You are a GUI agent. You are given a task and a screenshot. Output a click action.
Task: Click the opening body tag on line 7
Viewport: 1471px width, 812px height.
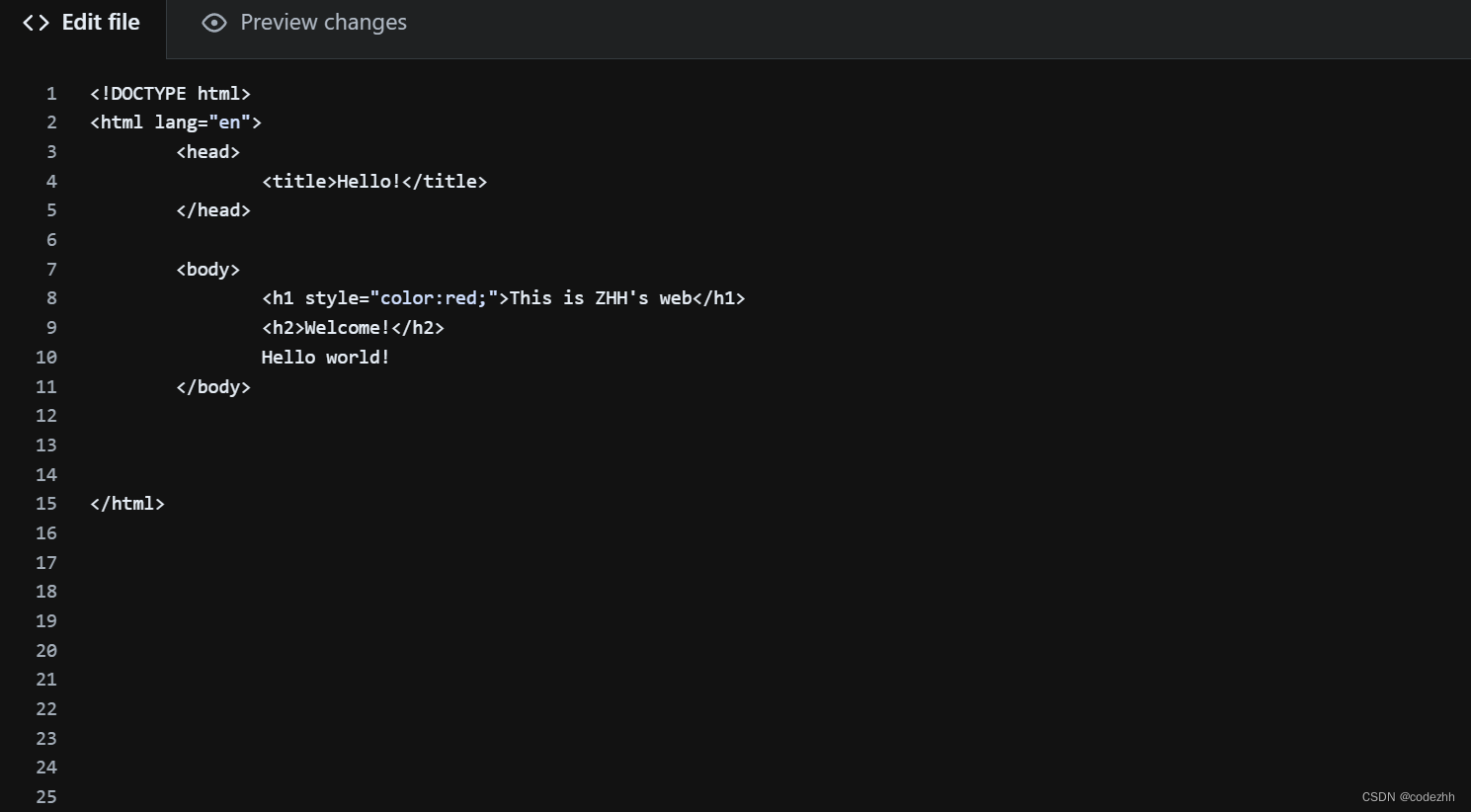pos(207,269)
